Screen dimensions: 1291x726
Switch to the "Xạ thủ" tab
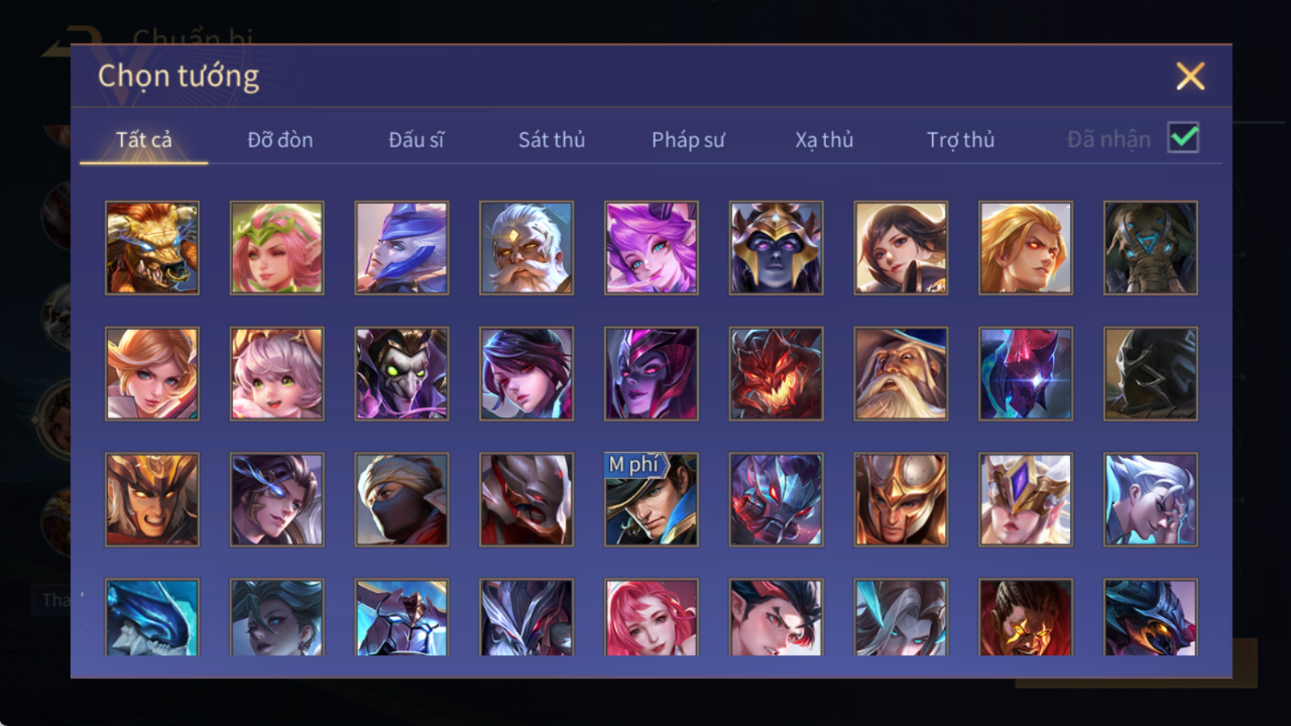(x=824, y=140)
